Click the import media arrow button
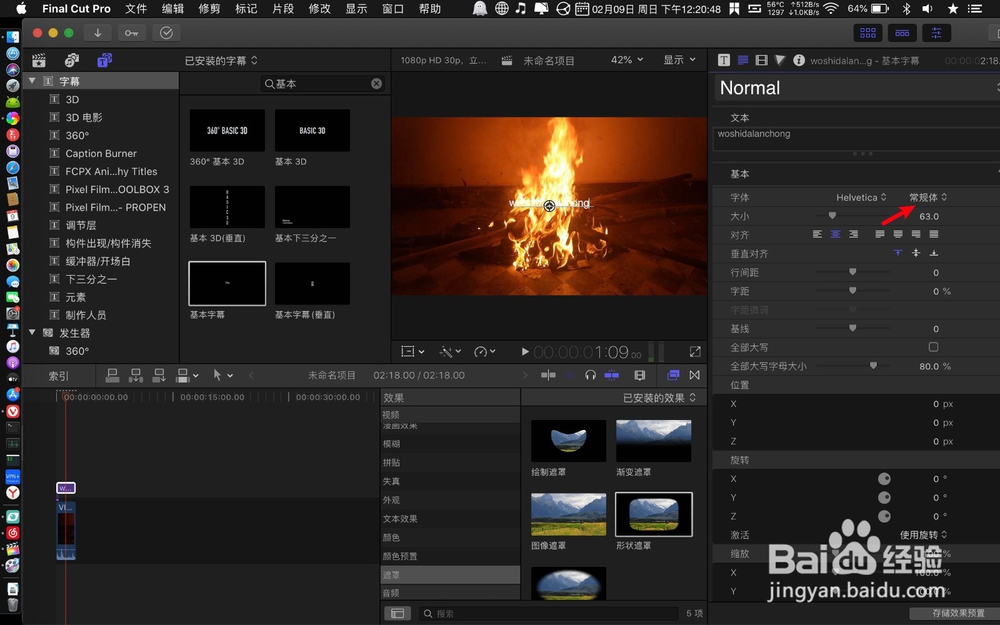The height and width of the screenshot is (625, 1000). click(98, 32)
